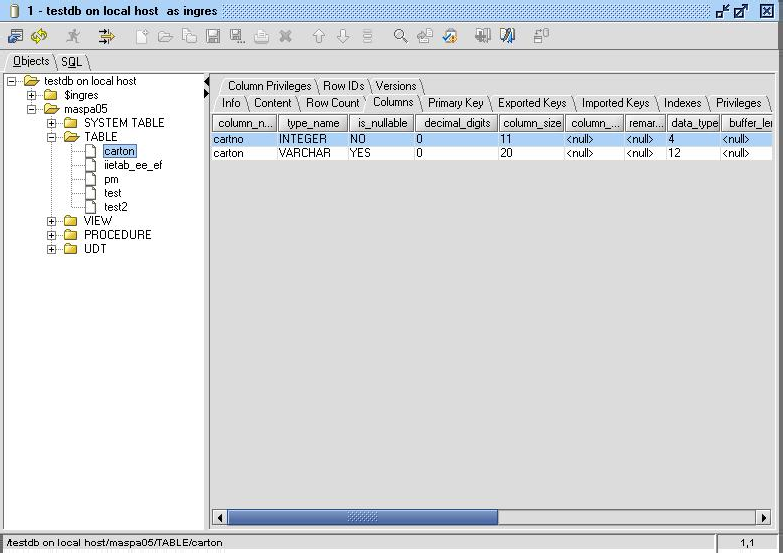The image size is (783, 553).
Task: Open the Info tab
Action: 231,103
